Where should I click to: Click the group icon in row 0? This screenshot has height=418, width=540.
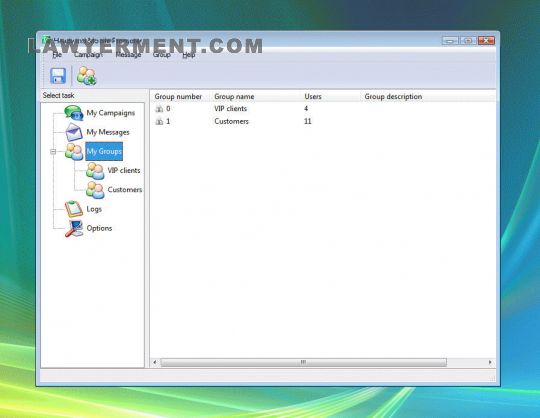(x=159, y=109)
